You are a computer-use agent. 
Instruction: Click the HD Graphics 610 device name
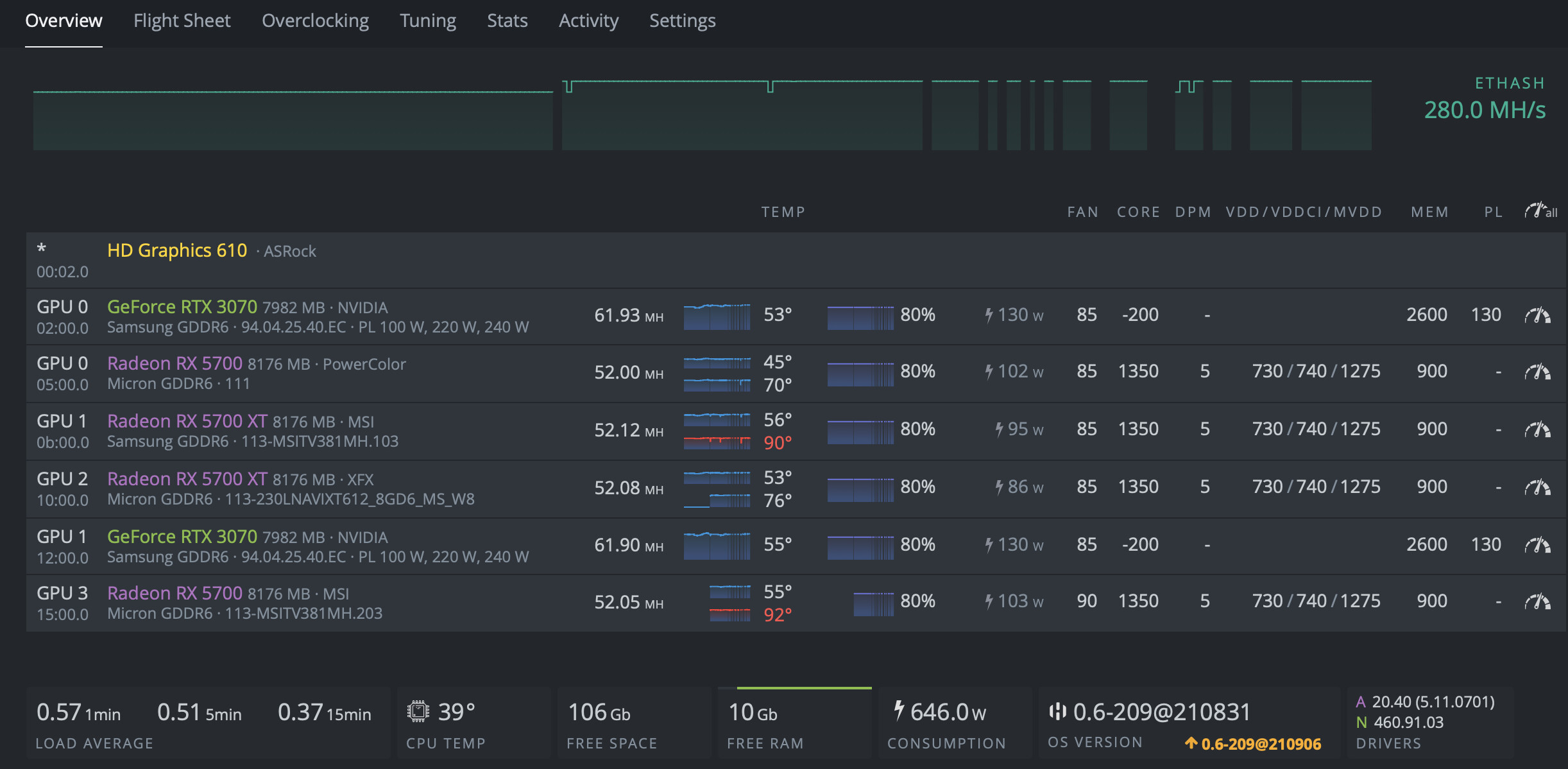tap(176, 250)
